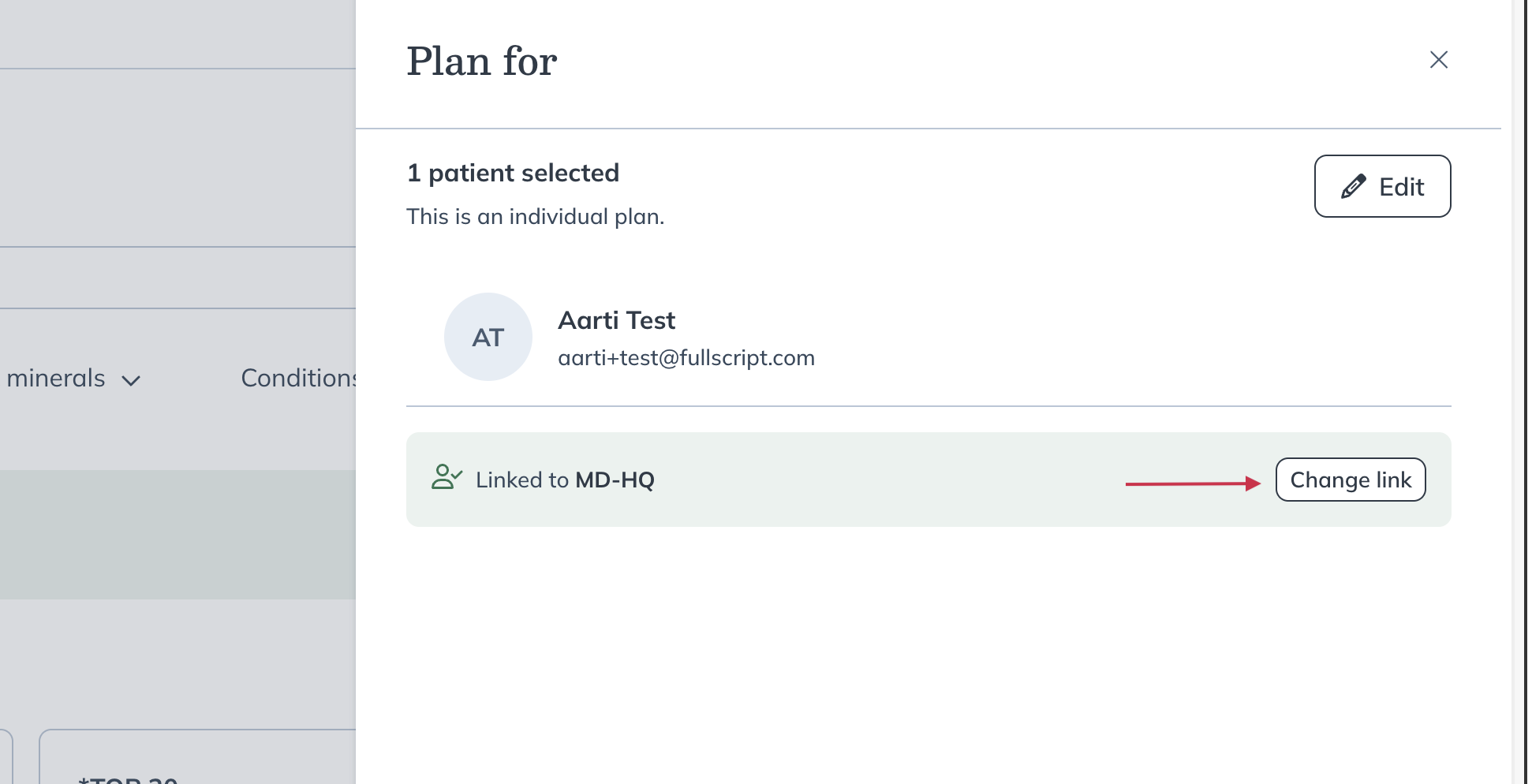Close the Plan for panel

1438,60
